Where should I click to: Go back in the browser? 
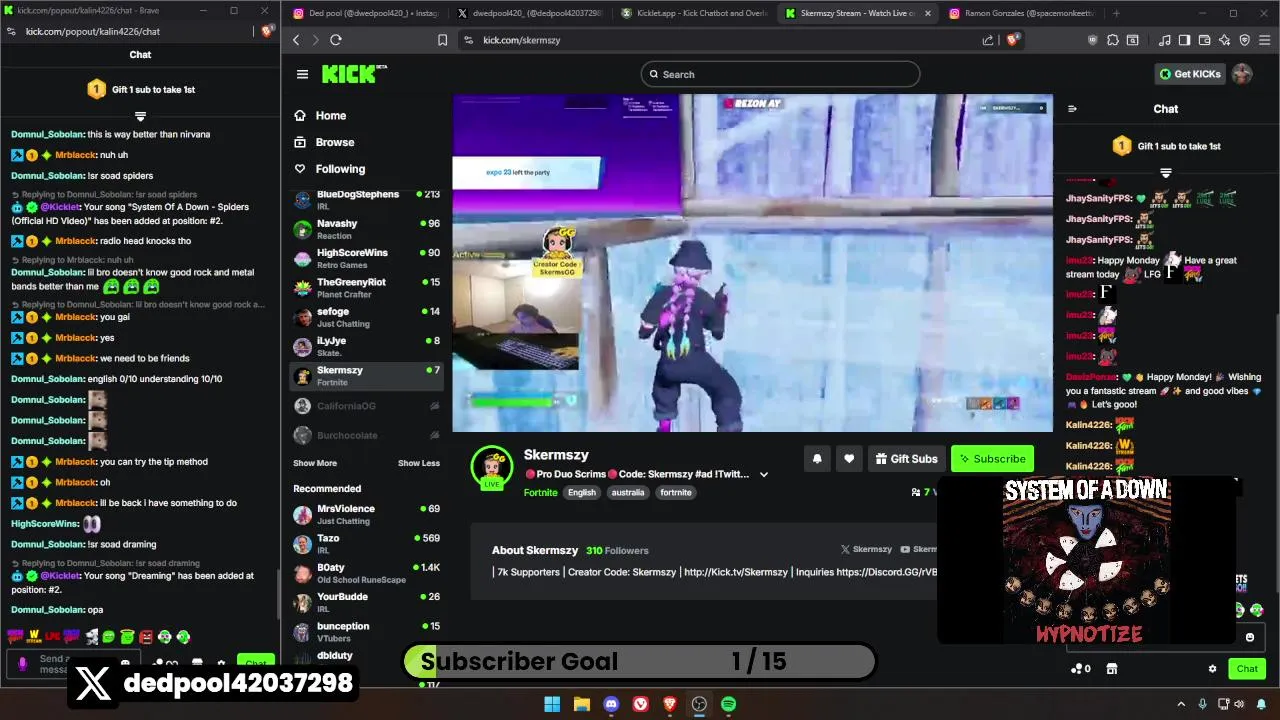click(x=296, y=40)
